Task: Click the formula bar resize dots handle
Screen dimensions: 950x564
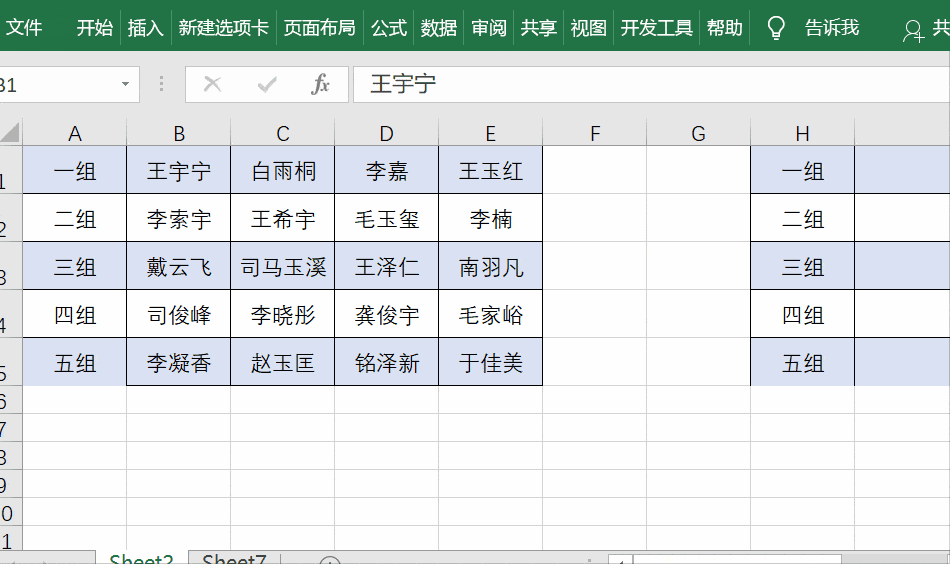Action: [161, 85]
